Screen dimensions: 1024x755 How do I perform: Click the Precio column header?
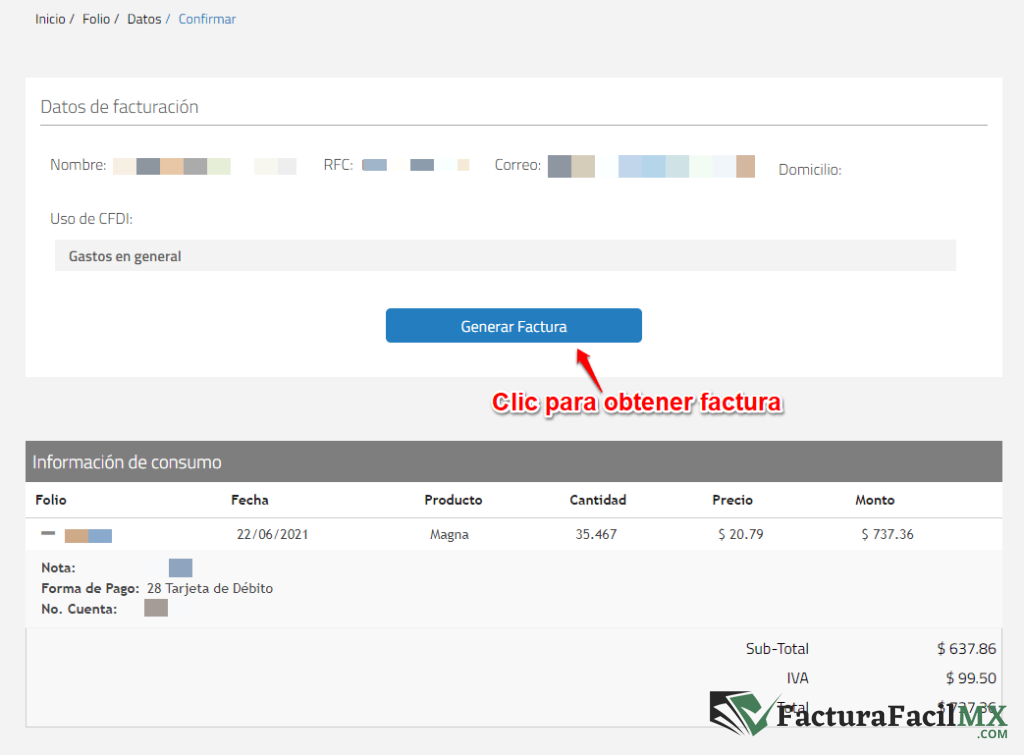point(732,500)
